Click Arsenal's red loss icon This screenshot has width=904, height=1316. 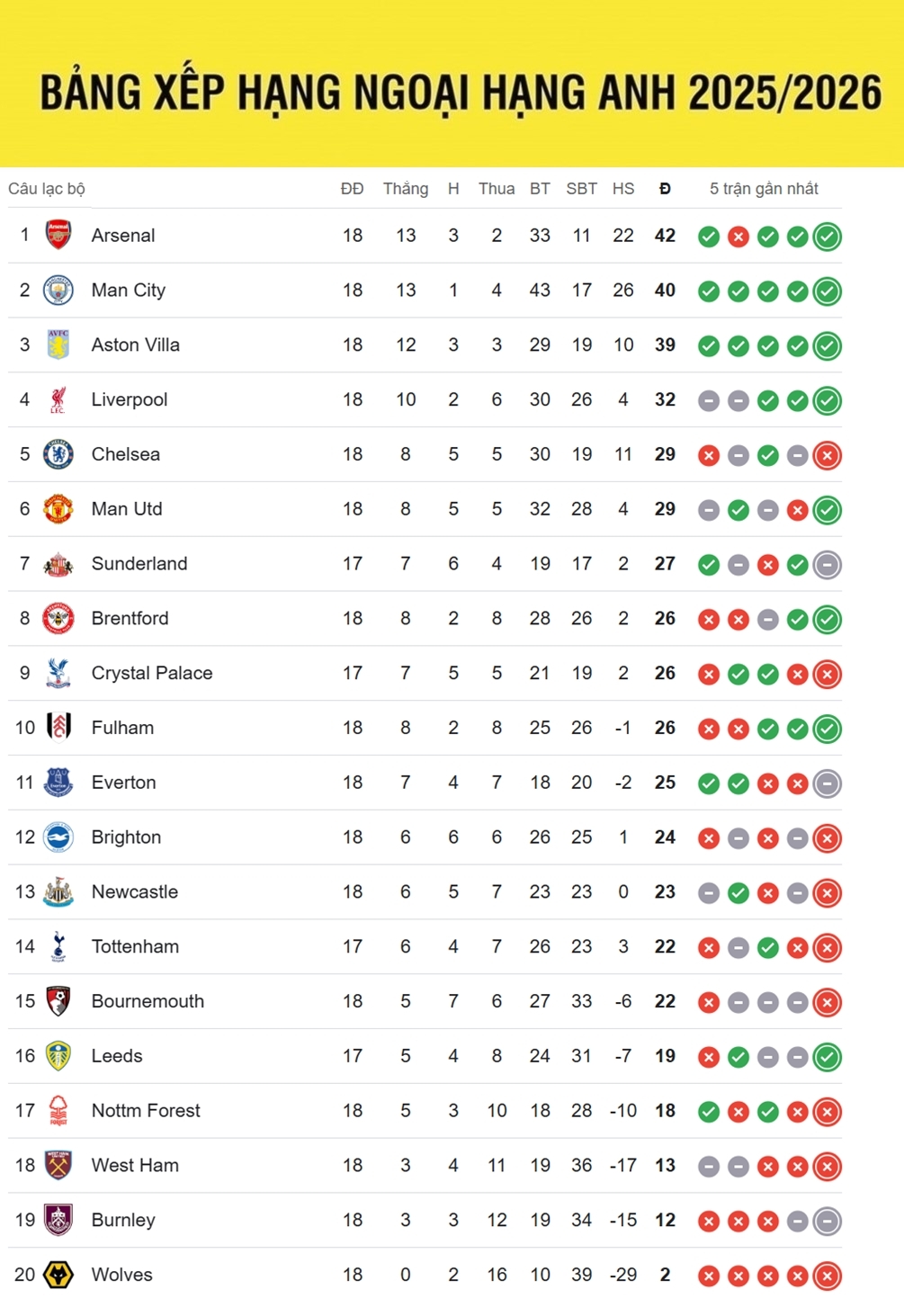(738, 237)
